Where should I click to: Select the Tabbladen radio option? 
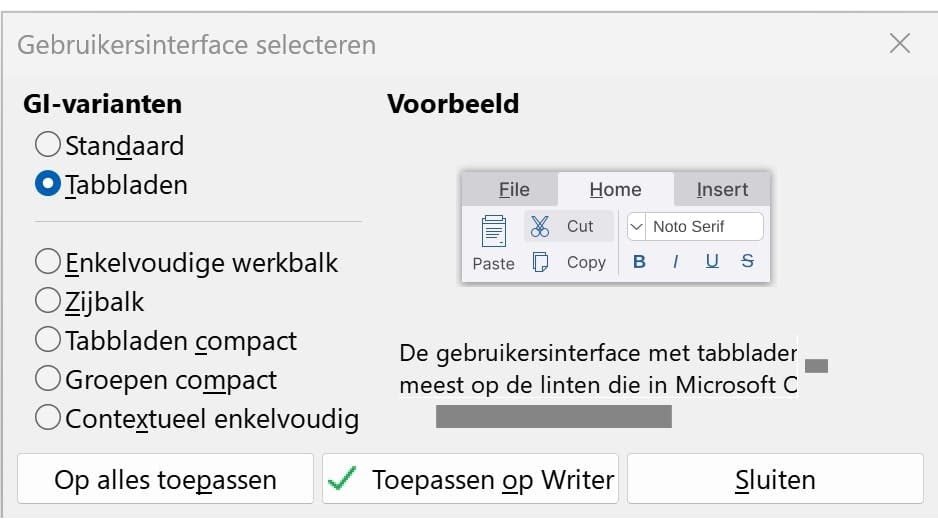coord(48,185)
